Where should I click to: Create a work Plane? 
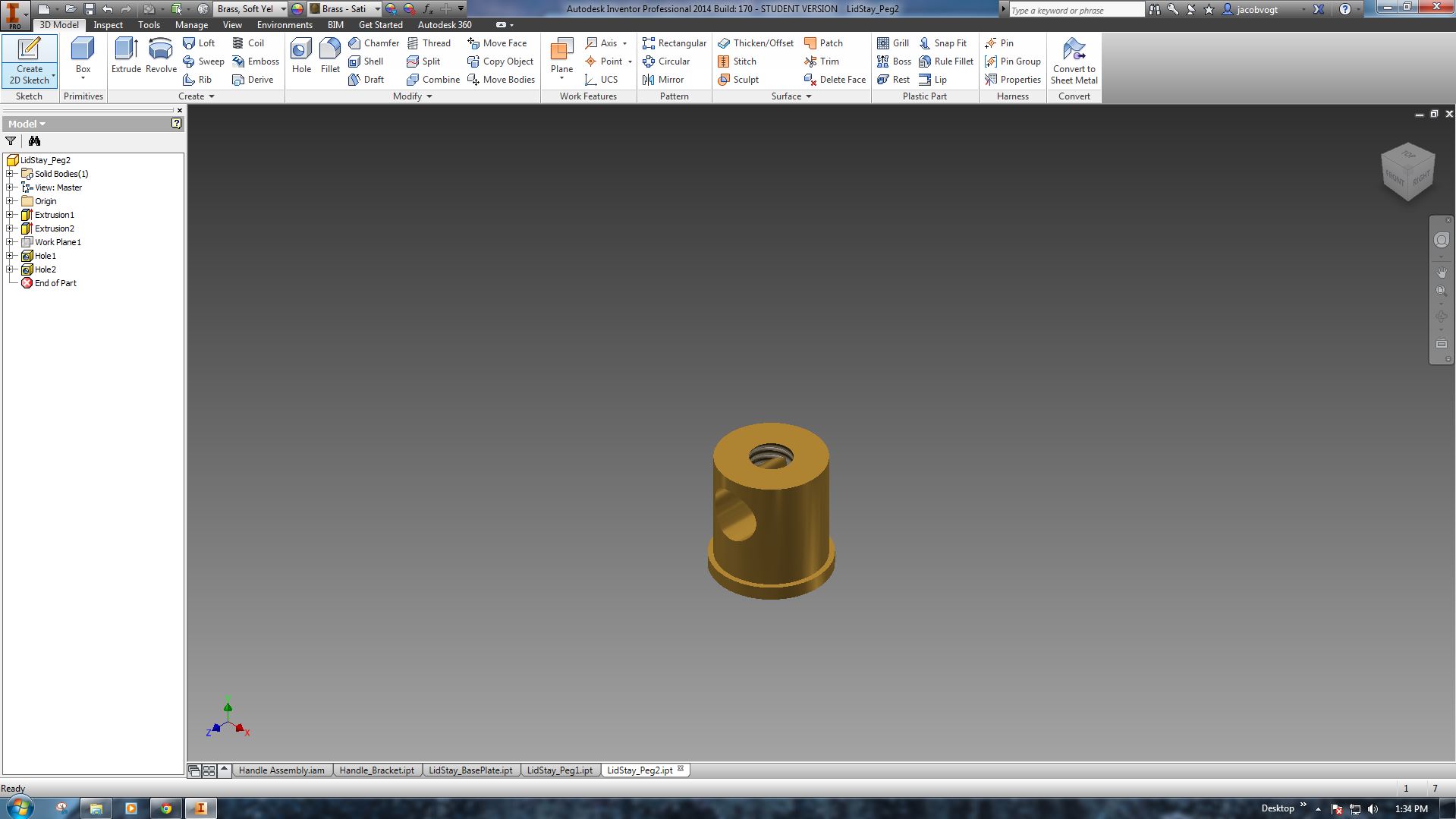pos(561,55)
